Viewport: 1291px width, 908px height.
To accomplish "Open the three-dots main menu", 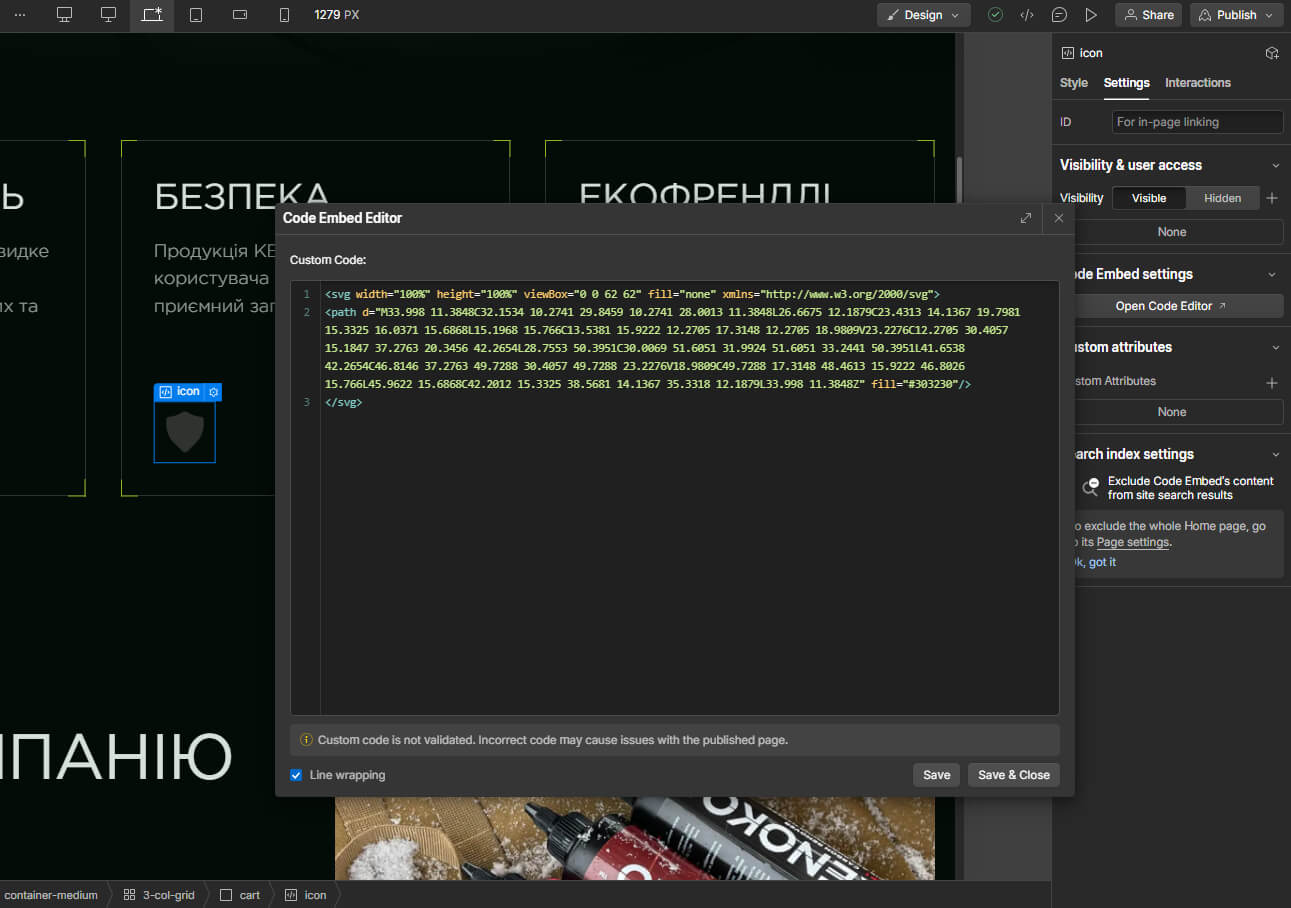I will click(20, 15).
